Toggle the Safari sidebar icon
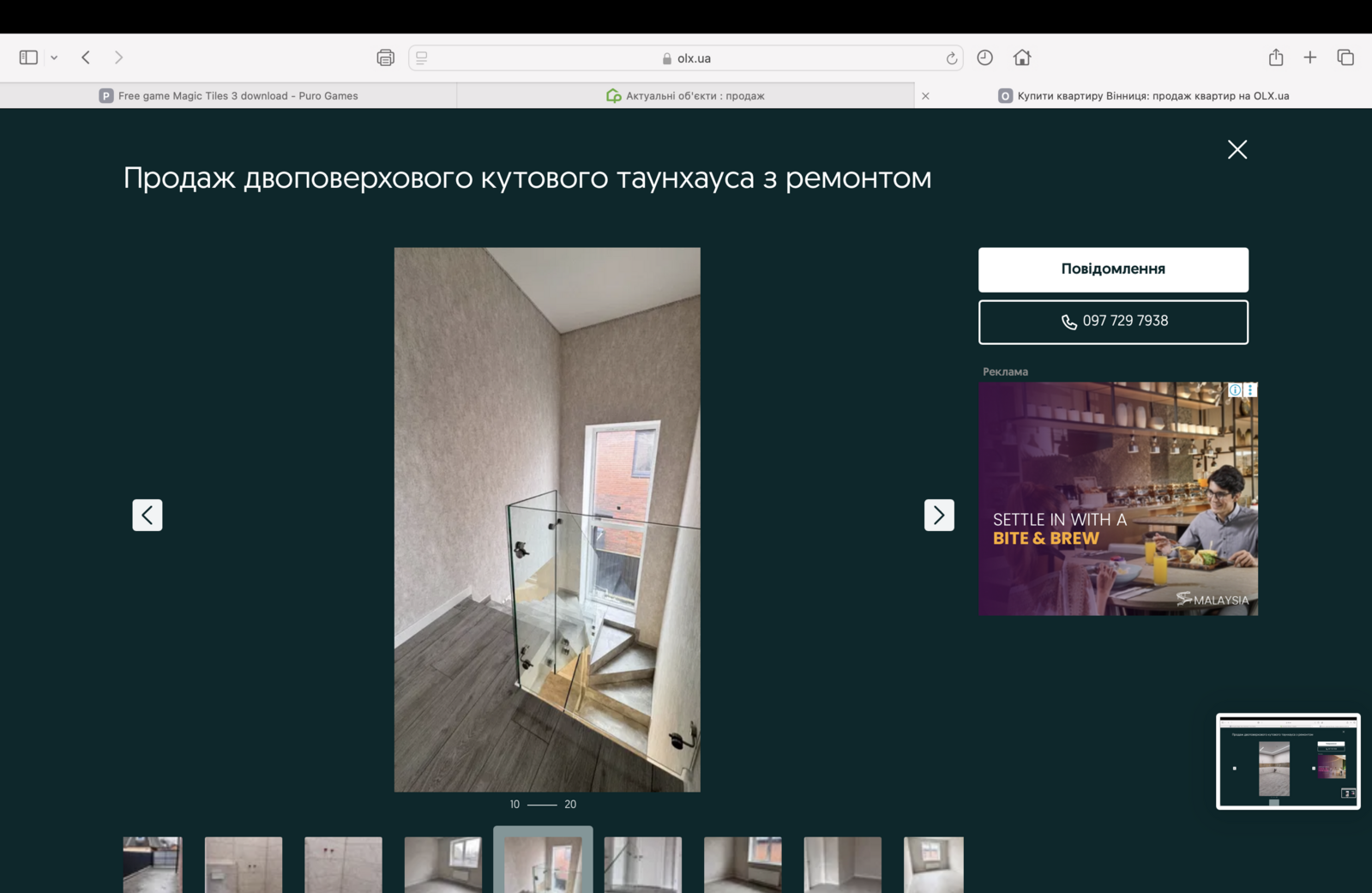Screen dimensions: 1372x893 (x=28, y=57)
